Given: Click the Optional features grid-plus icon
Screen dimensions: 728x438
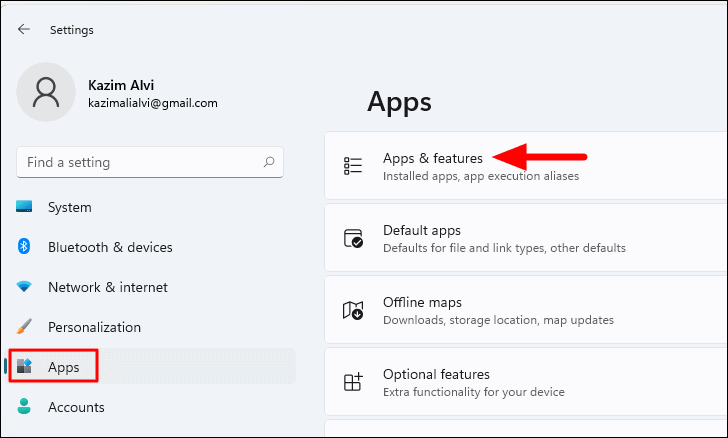Looking at the screenshot, I should 353,382.
